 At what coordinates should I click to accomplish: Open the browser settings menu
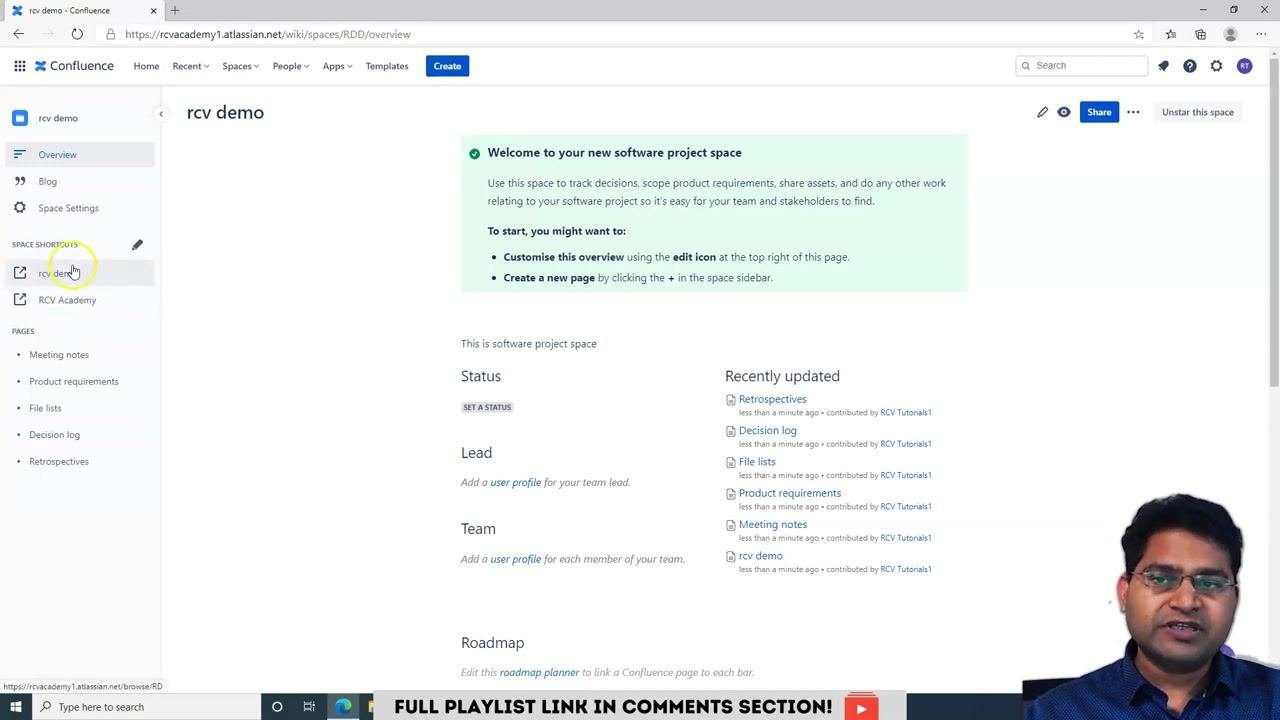coord(1261,34)
